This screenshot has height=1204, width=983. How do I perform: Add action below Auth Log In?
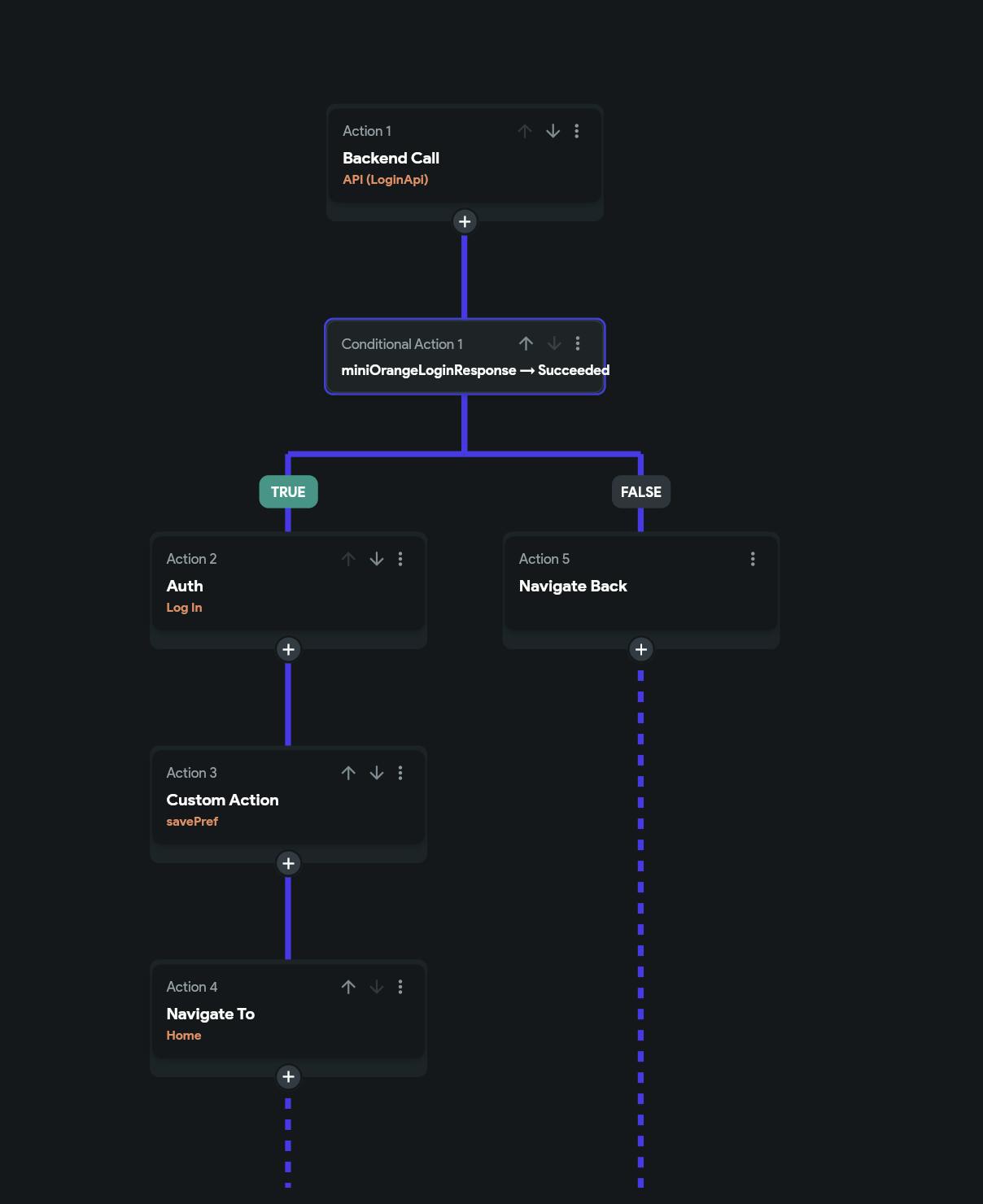click(x=288, y=649)
